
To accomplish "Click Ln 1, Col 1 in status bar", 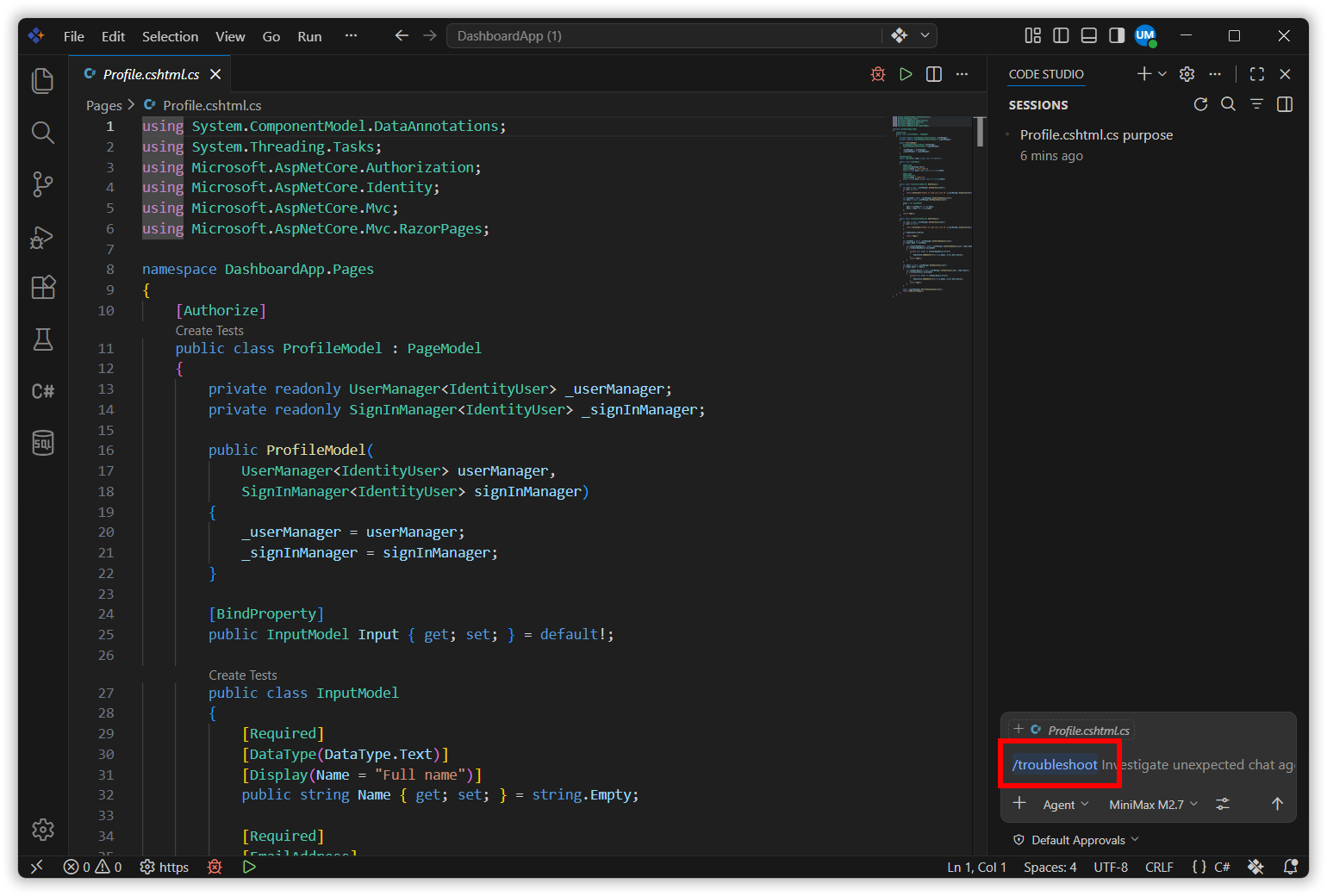I will pyautogui.click(x=976, y=867).
